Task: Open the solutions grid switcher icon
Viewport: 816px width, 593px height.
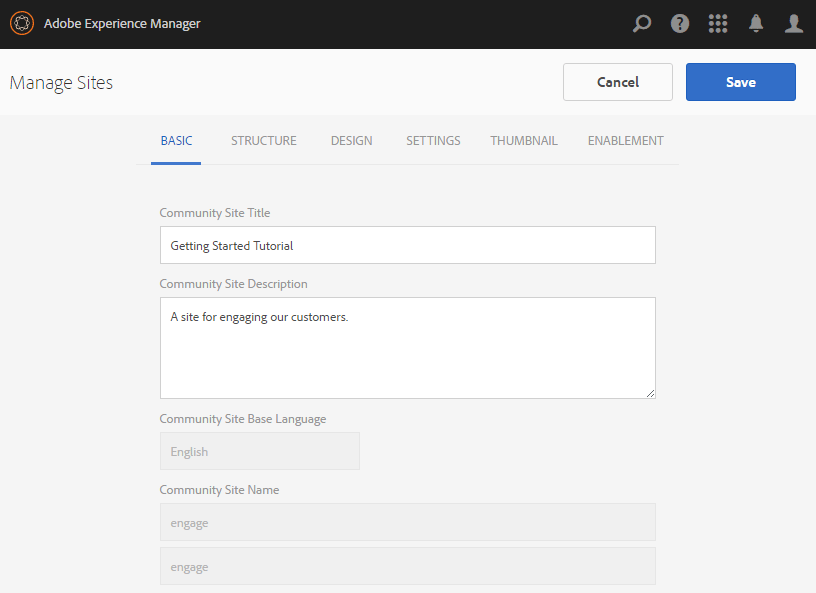Action: coord(718,23)
